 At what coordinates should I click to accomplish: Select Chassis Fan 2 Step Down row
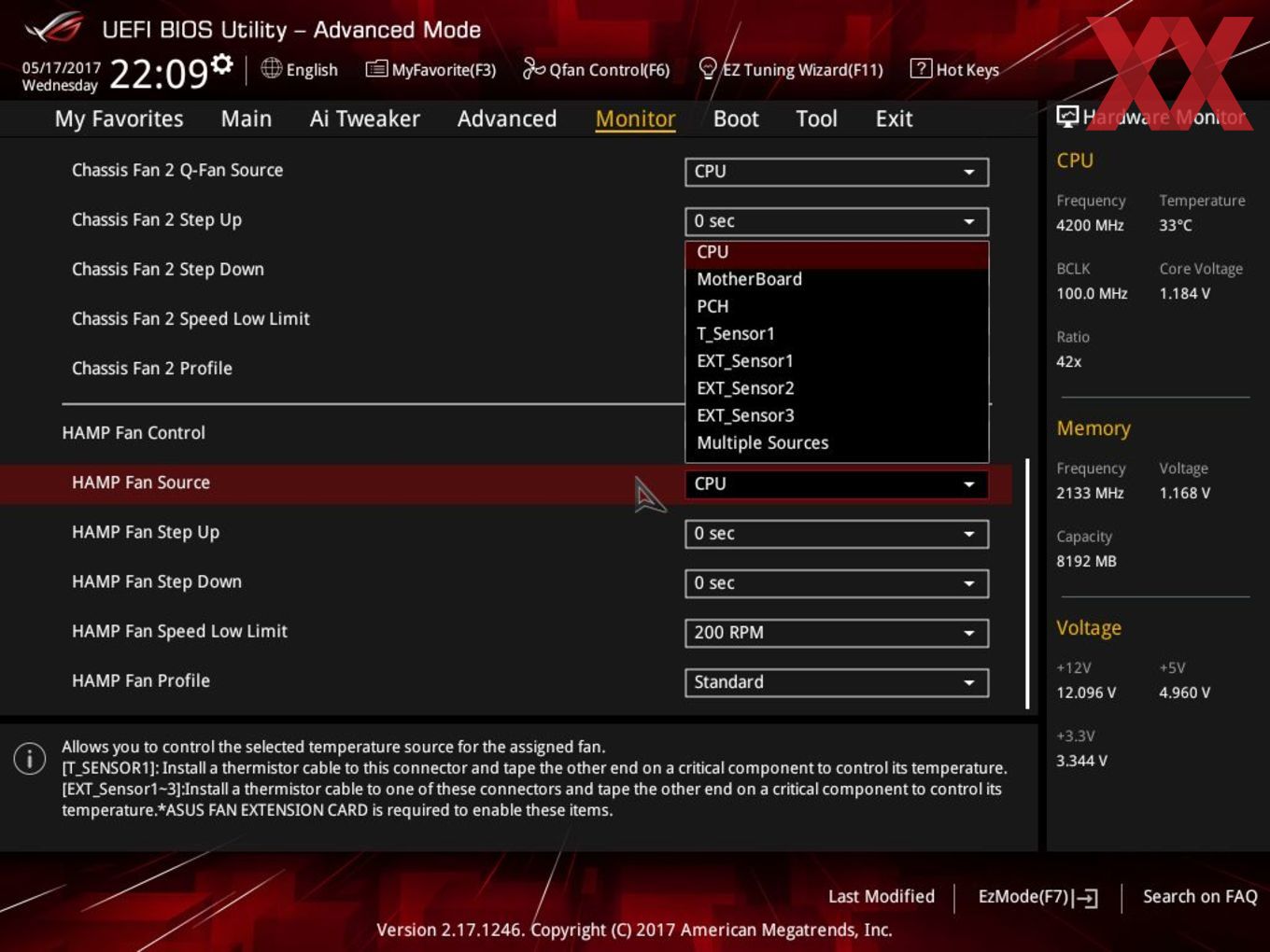click(168, 269)
